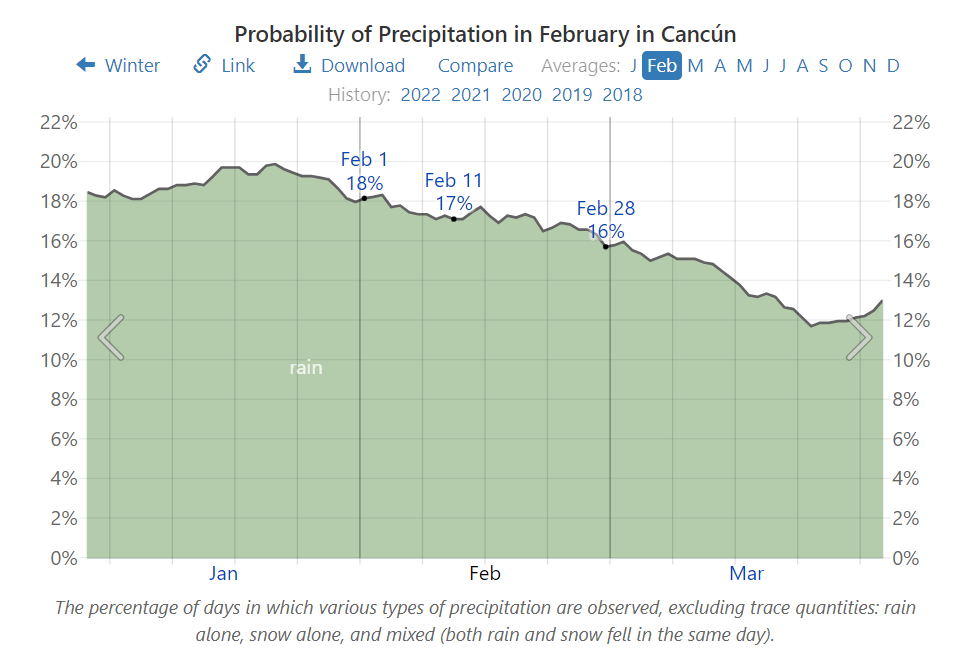This screenshot has height=663, width=967.
Task: Click the back arrow icon beside Winter
Action: click(84, 65)
